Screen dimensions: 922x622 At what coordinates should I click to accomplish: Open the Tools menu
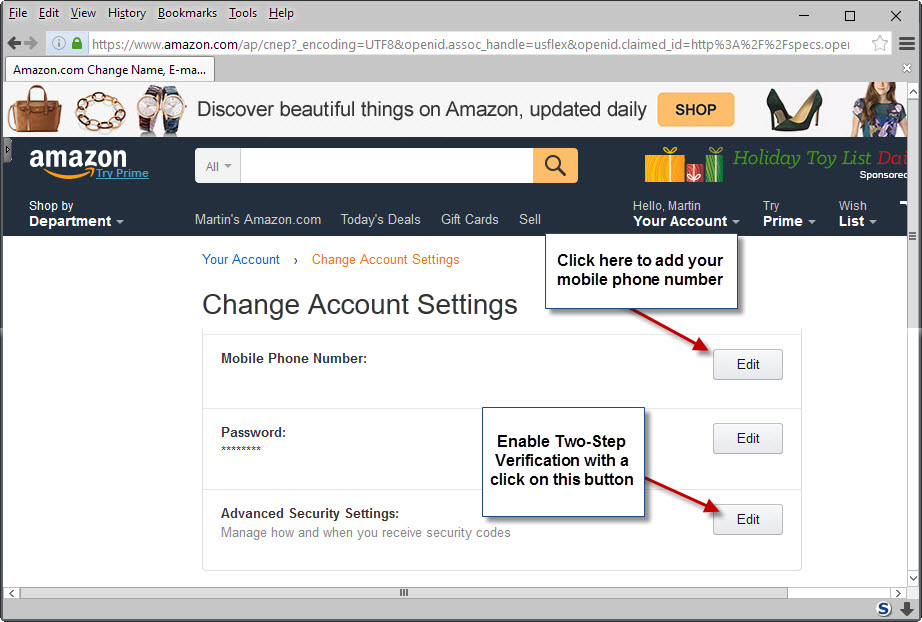[x=243, y=13]
